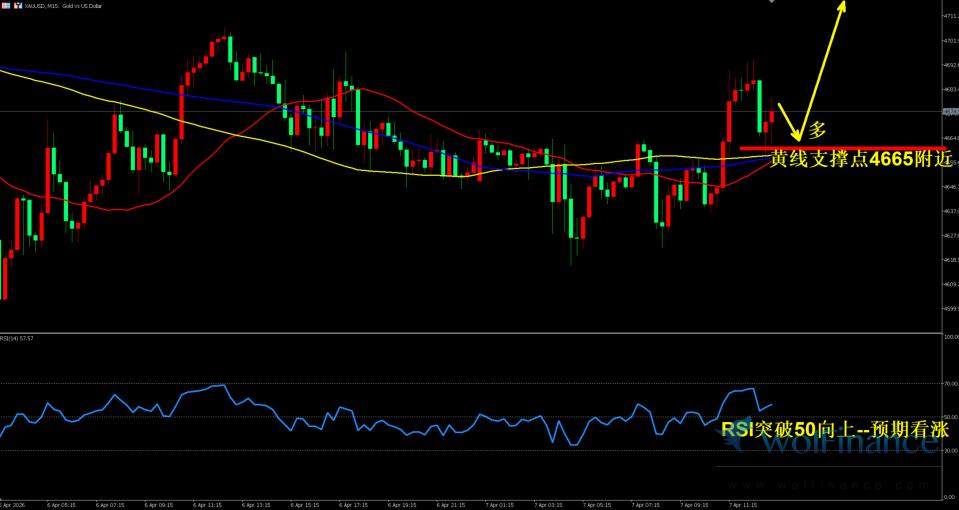Screen dimensions: 959x510
Task: Click the tip of the yellow upward arrow
Action: [844, 5]
